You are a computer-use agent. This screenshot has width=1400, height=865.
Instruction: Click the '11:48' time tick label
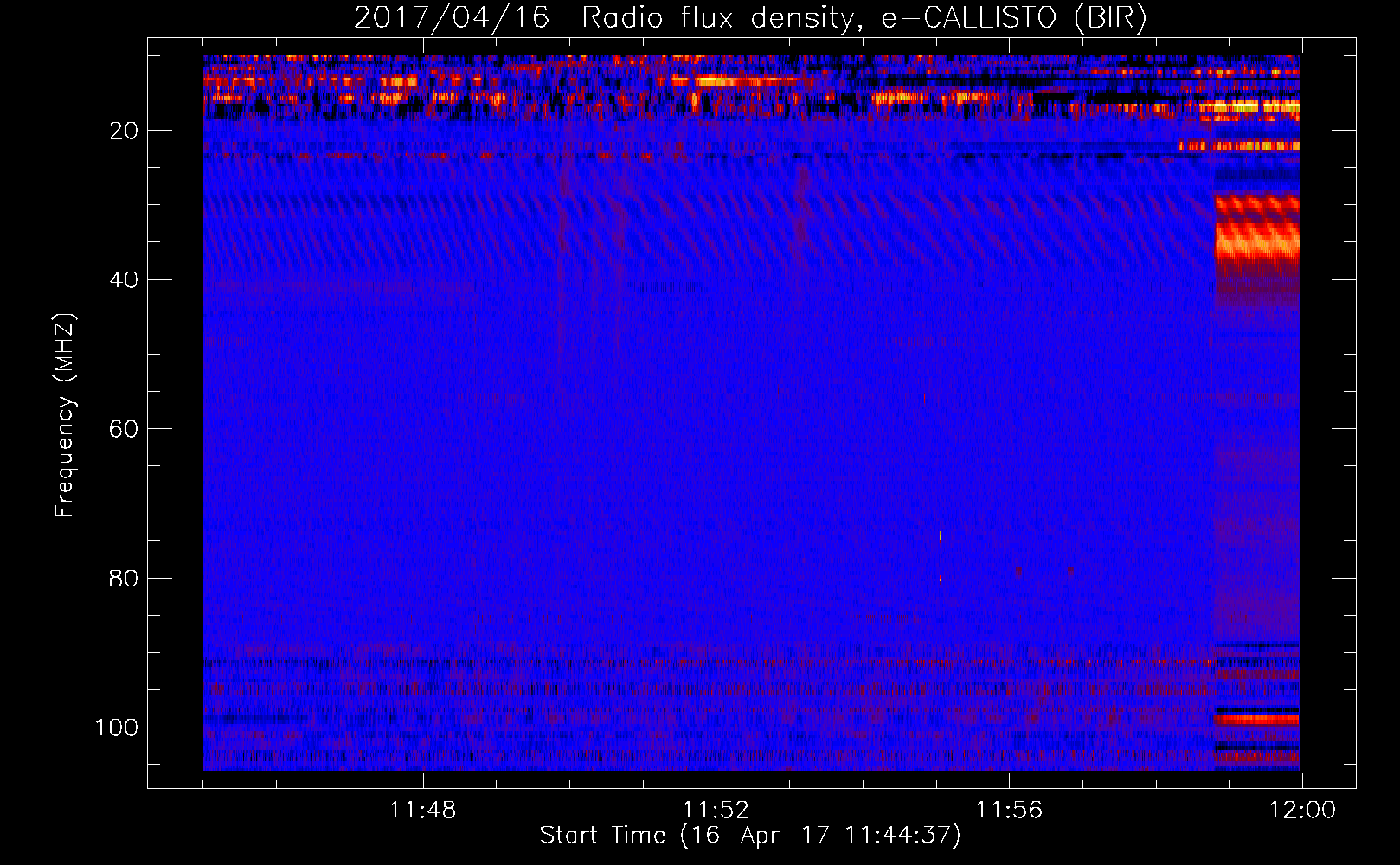tap(422, 811)
